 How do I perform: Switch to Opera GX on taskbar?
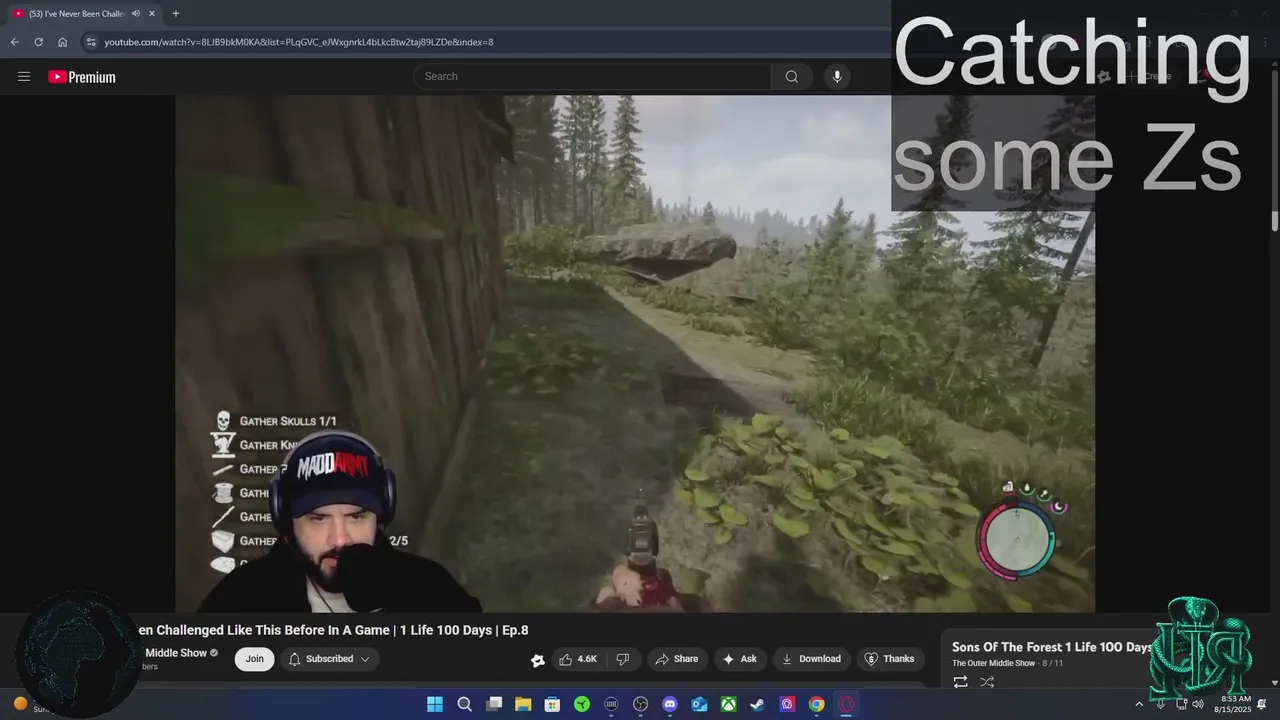[x=846, y=704]
